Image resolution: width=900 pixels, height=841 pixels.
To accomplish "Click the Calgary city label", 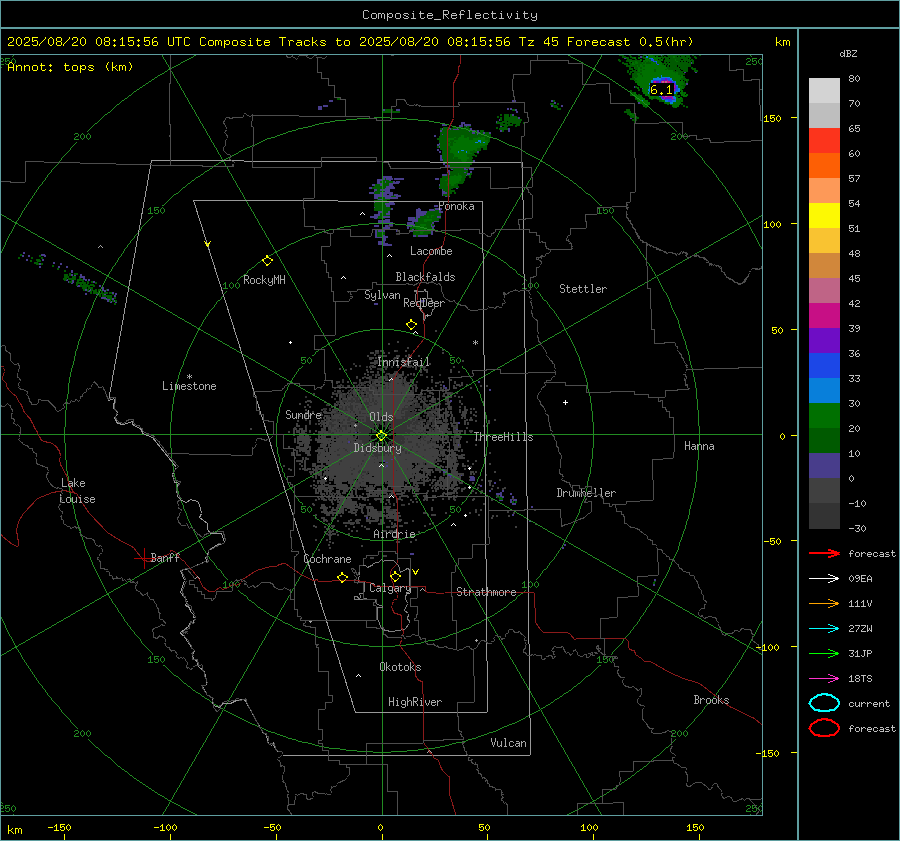I will [390, 588].
